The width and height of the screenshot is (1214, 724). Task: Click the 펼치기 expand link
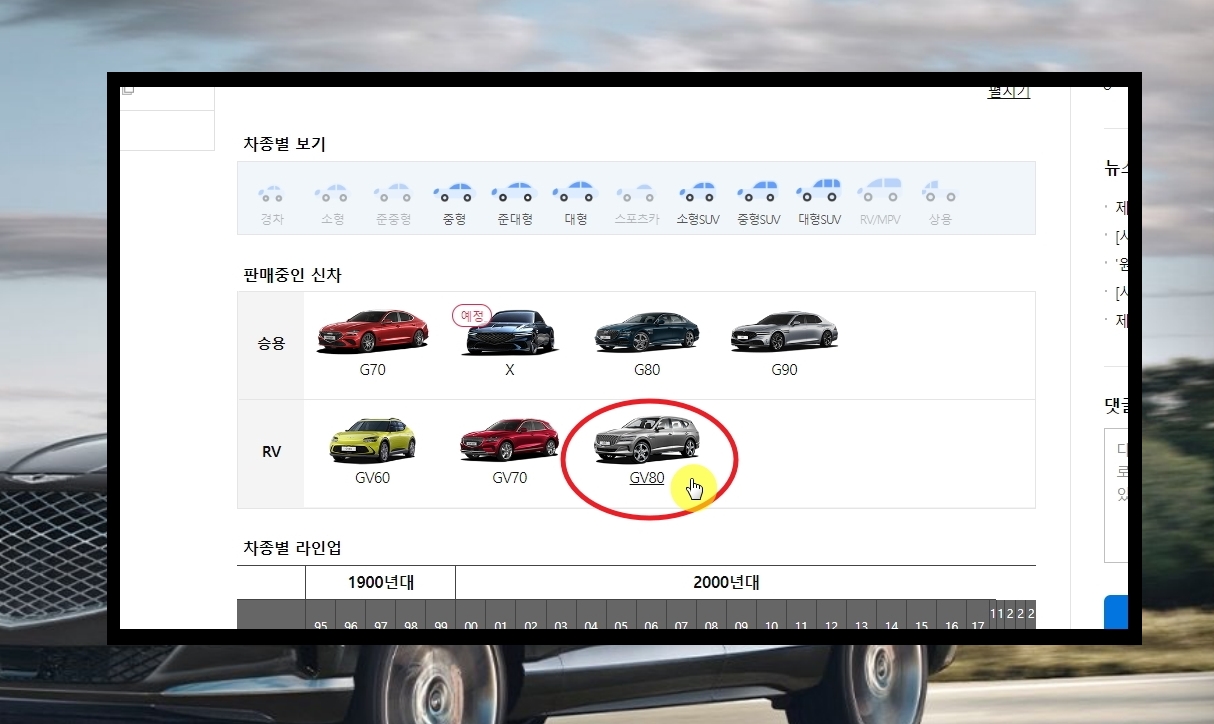[1008, 93]
